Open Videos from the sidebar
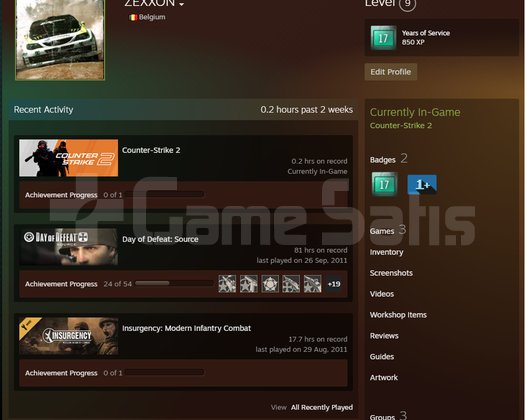The width and height of the screenshot is (525, 420). pos(382,294)
